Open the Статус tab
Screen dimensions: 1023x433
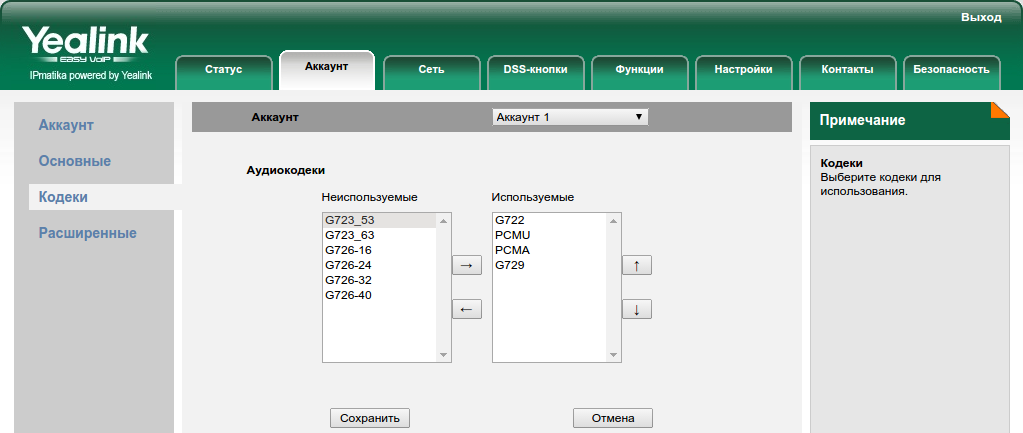pyautogui.click(x=223, y=69)
